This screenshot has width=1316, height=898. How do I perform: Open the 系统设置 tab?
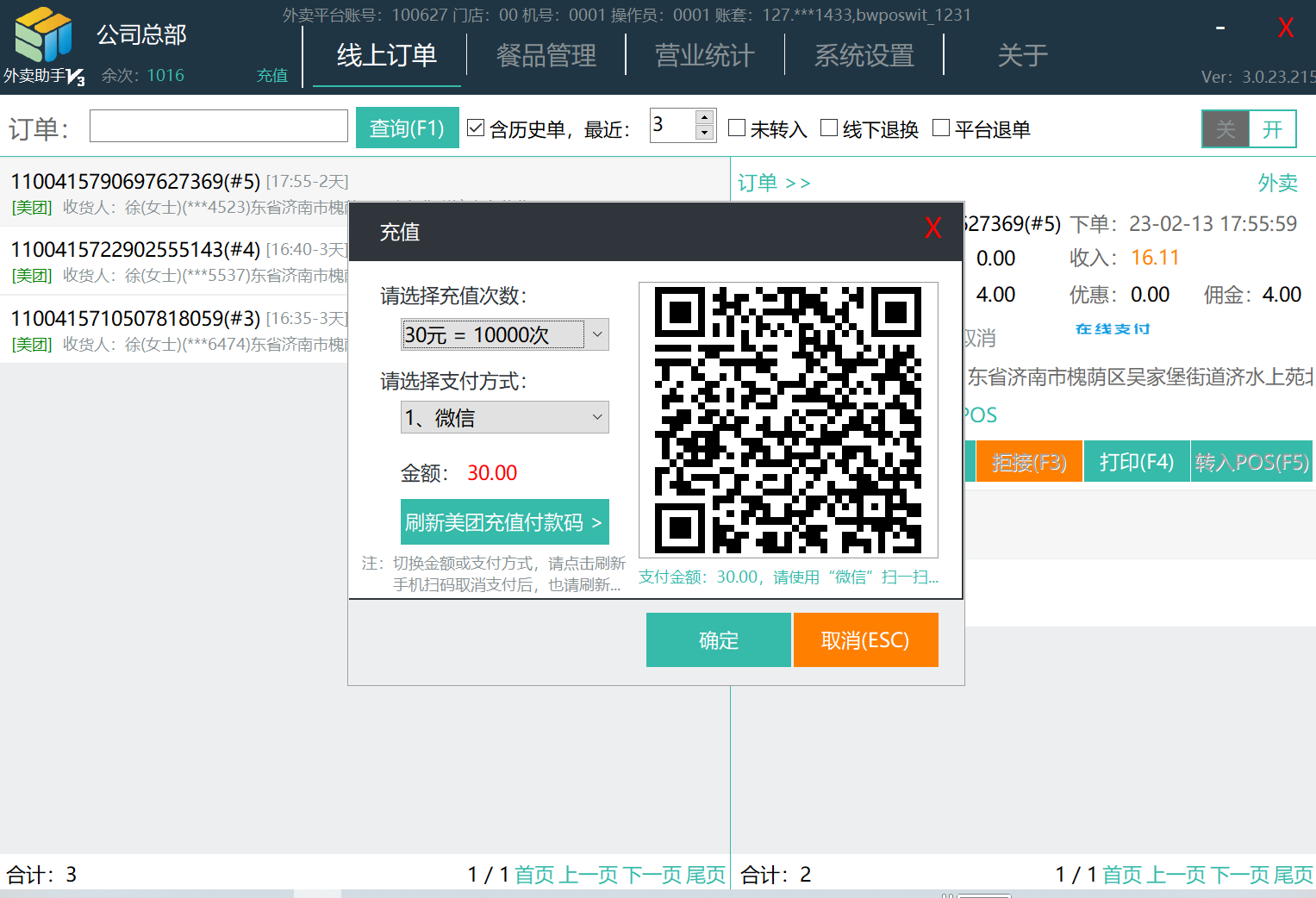tap(864, 56)
